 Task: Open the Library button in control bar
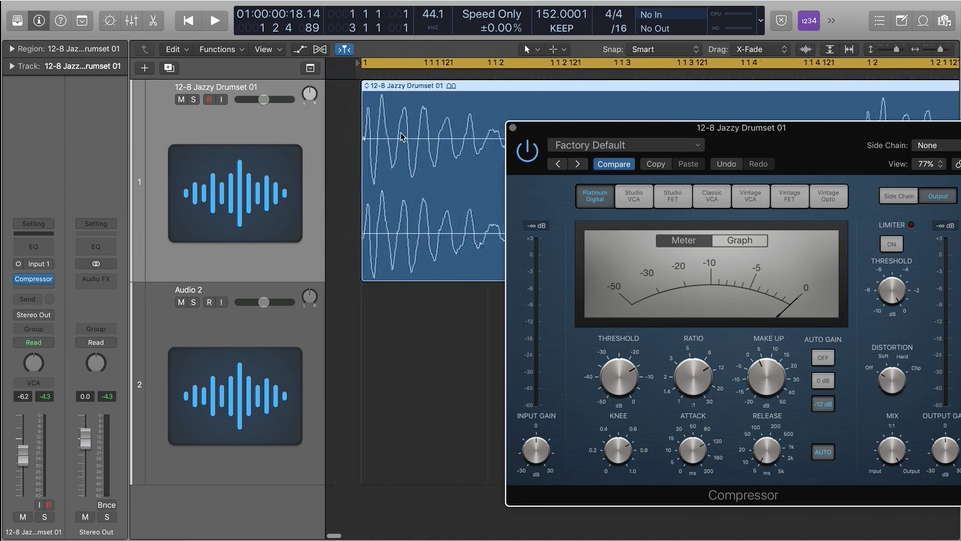pyautogui.click(x=17, y=20)
